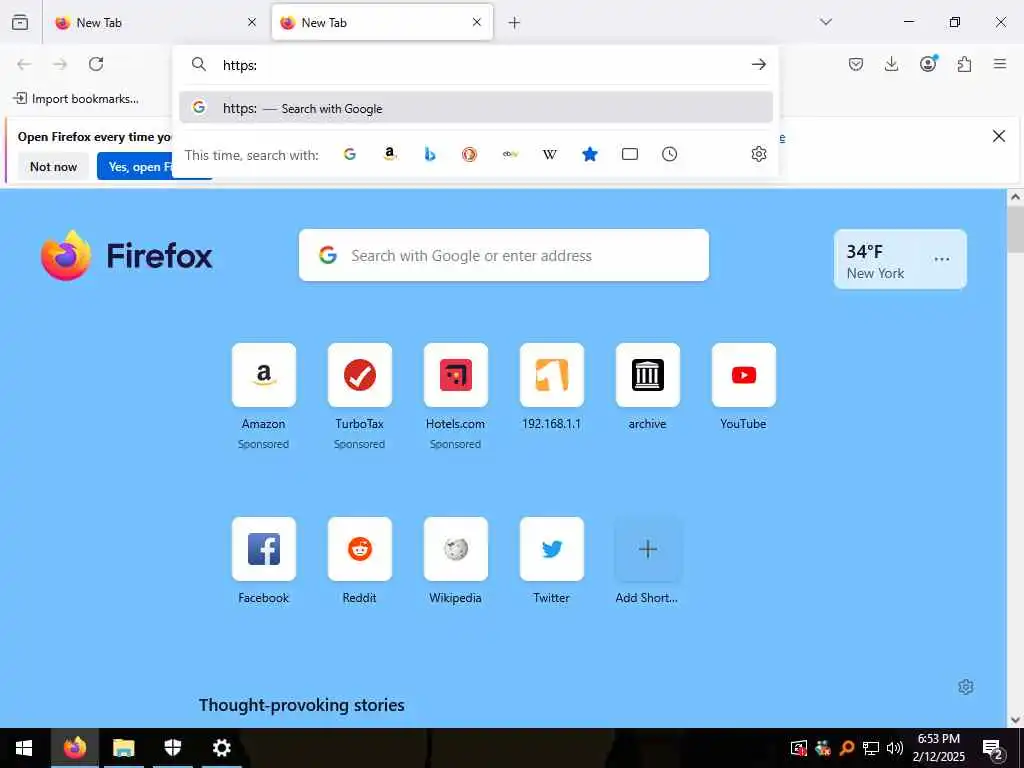Search history via the clock icon
This screenshot has height=768, width=1024.
coord(669,154)
